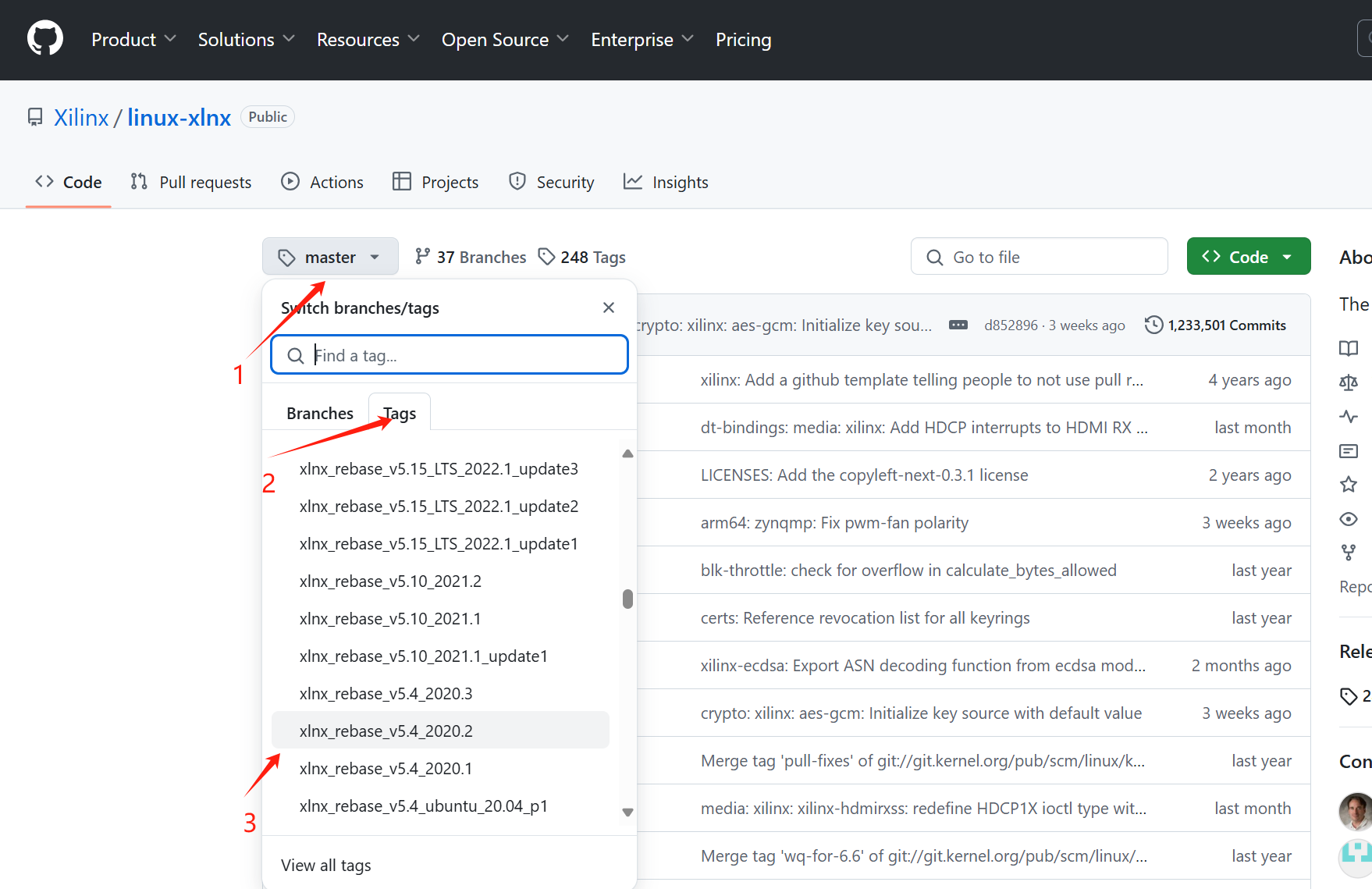
Task: Select tag xlnx_rebase_v5.10_2021.1_update1
Action: pyautogui.click(x=439, y=656)
